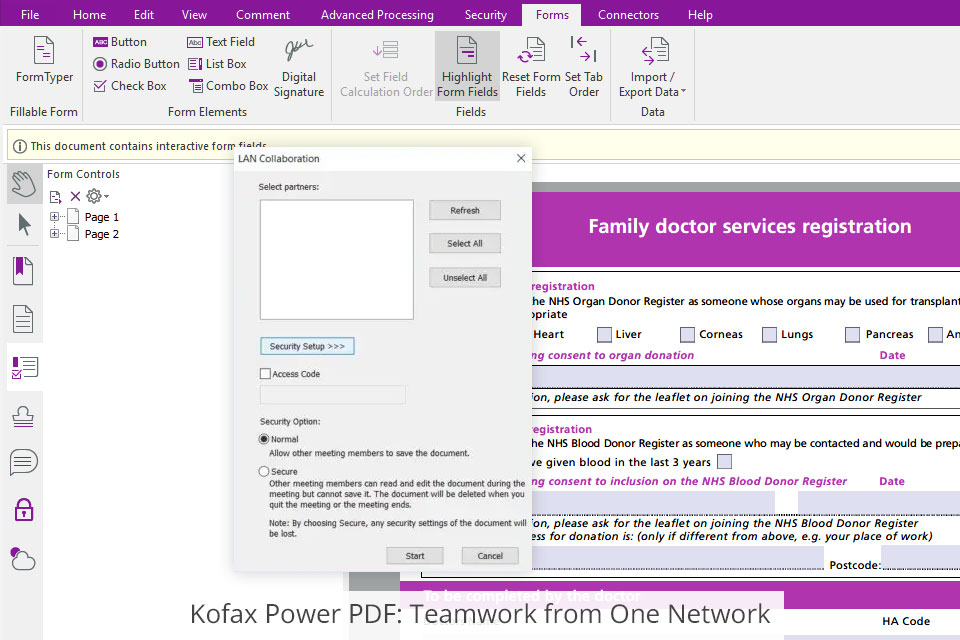Open the Form Controls panel icon
Screen dimensions: 960x640
coord(24,367)
